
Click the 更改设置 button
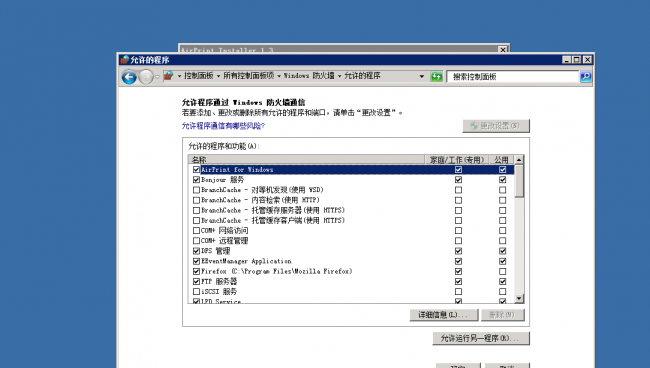496,126
